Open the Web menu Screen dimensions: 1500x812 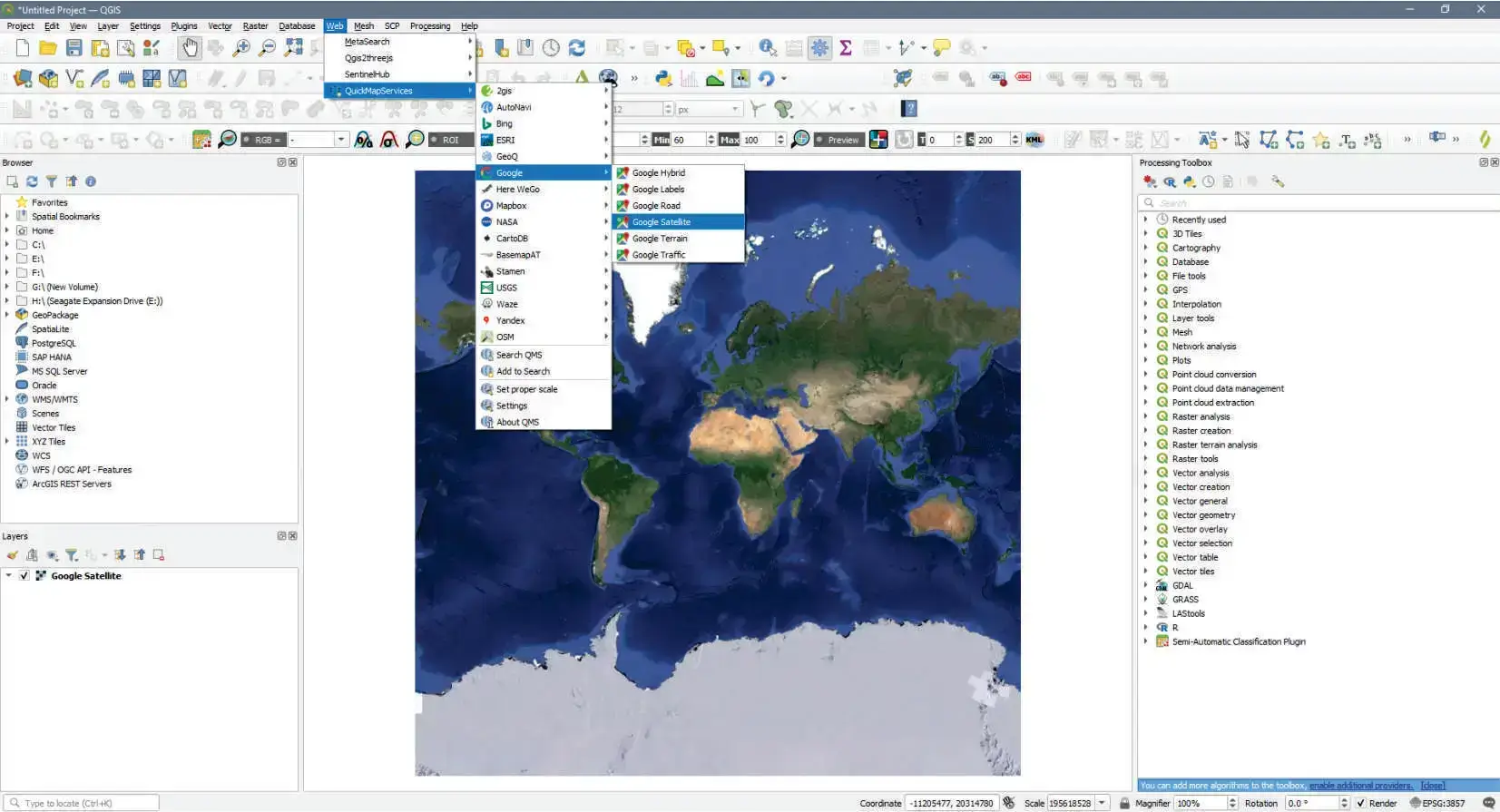335,25
